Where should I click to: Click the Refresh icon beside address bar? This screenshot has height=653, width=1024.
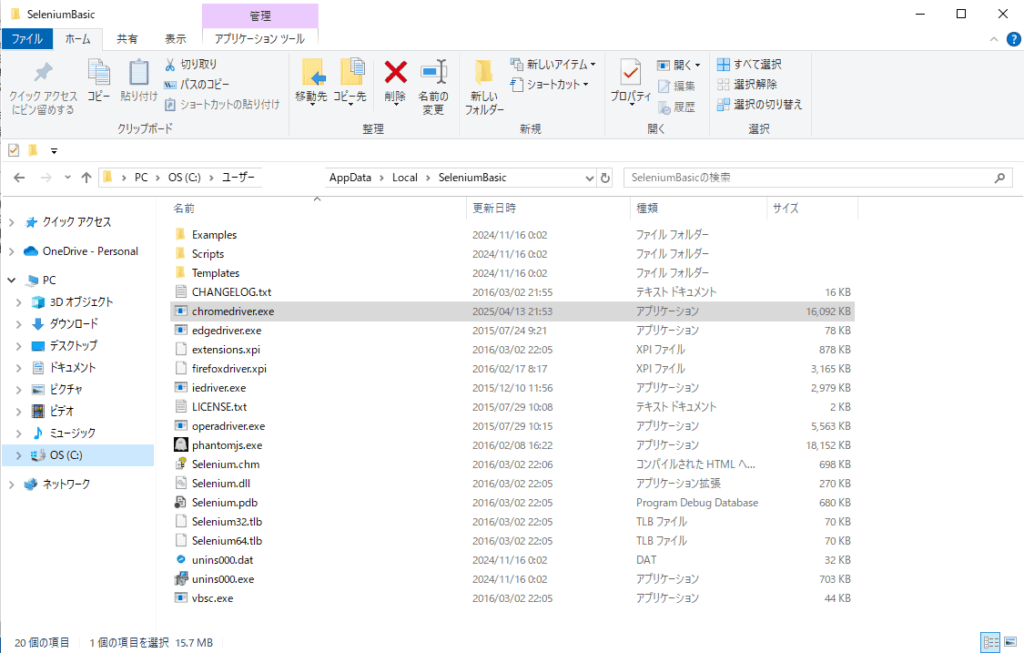604,178
